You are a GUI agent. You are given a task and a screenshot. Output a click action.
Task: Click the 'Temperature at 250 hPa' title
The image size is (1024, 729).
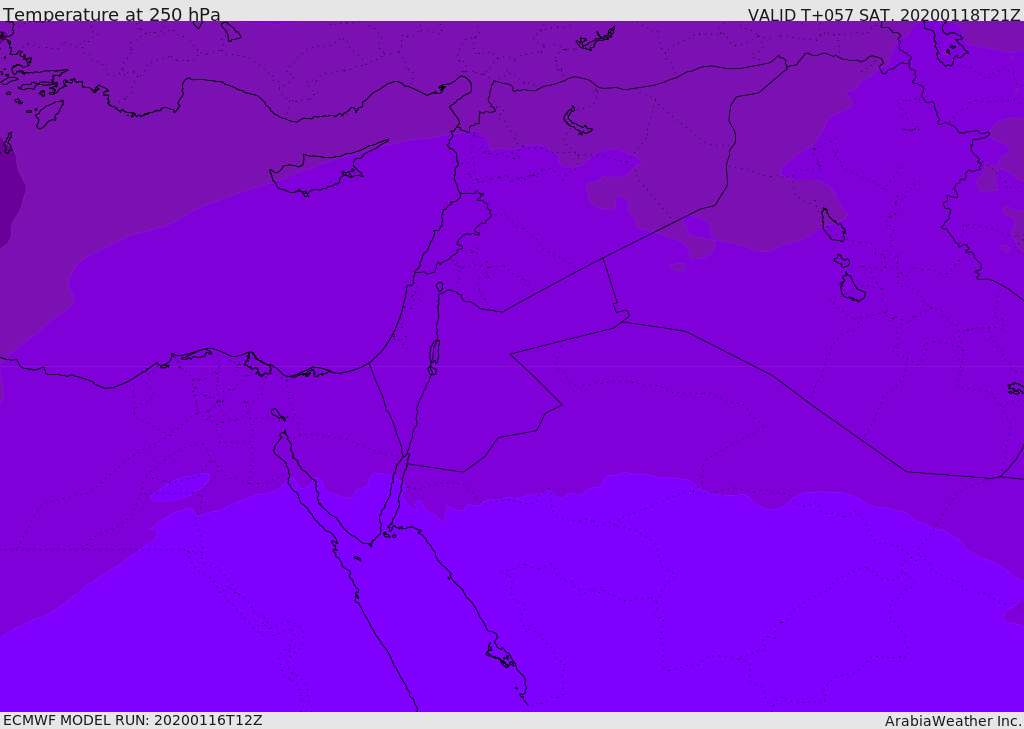[112, 14]
